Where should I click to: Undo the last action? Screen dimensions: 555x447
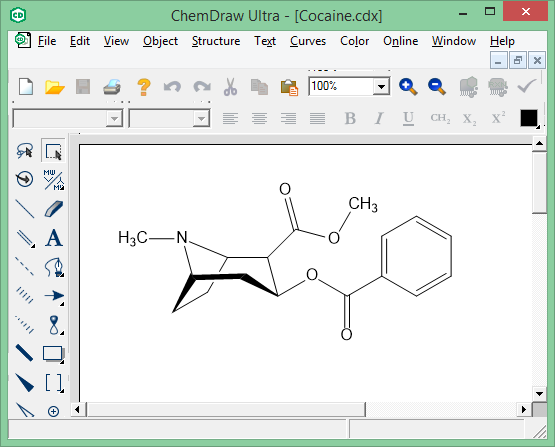click(x=172, y=87)
